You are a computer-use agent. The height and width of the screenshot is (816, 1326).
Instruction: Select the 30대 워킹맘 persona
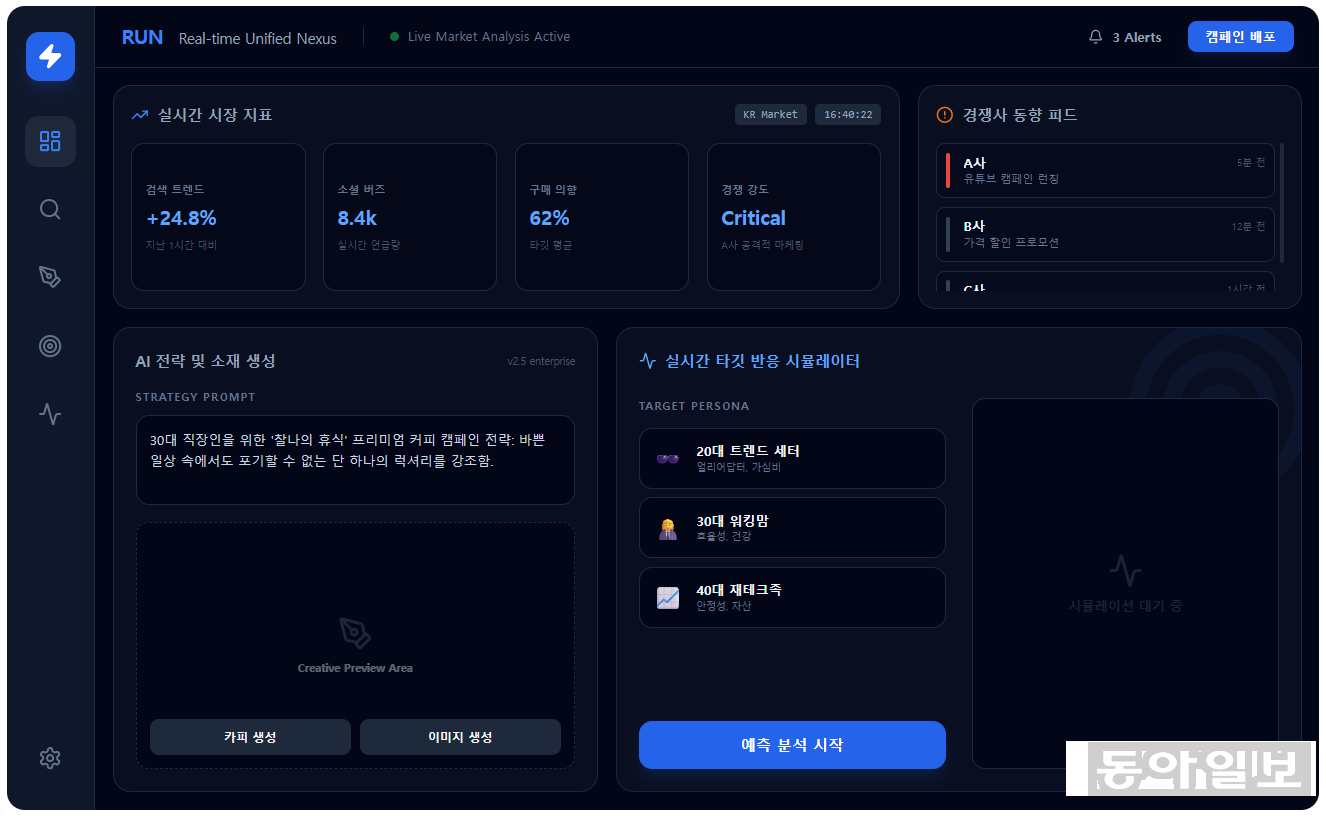pos(792,528)
